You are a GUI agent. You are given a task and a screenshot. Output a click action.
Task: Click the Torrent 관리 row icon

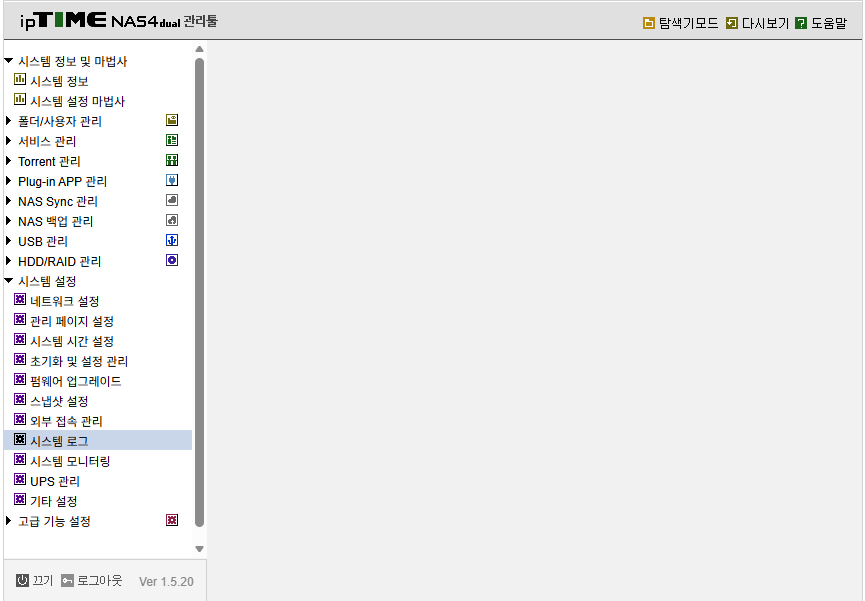pos(172,160)
